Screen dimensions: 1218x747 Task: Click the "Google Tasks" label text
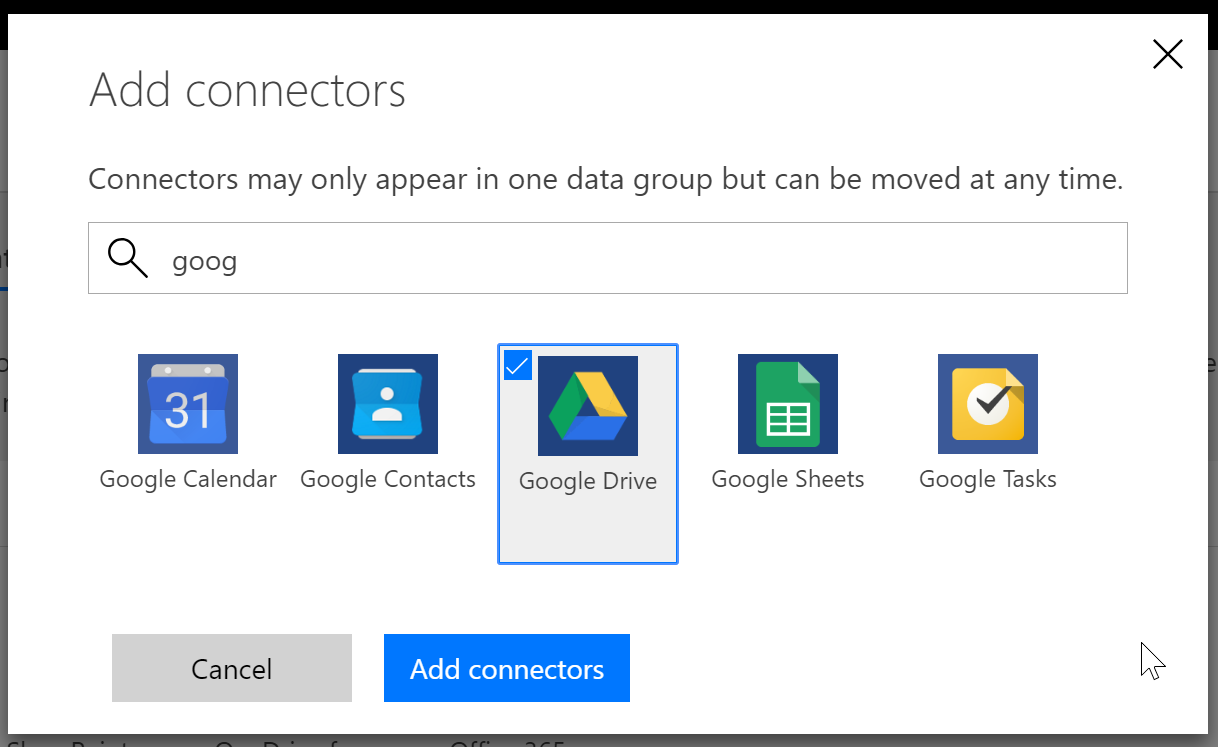988,479
